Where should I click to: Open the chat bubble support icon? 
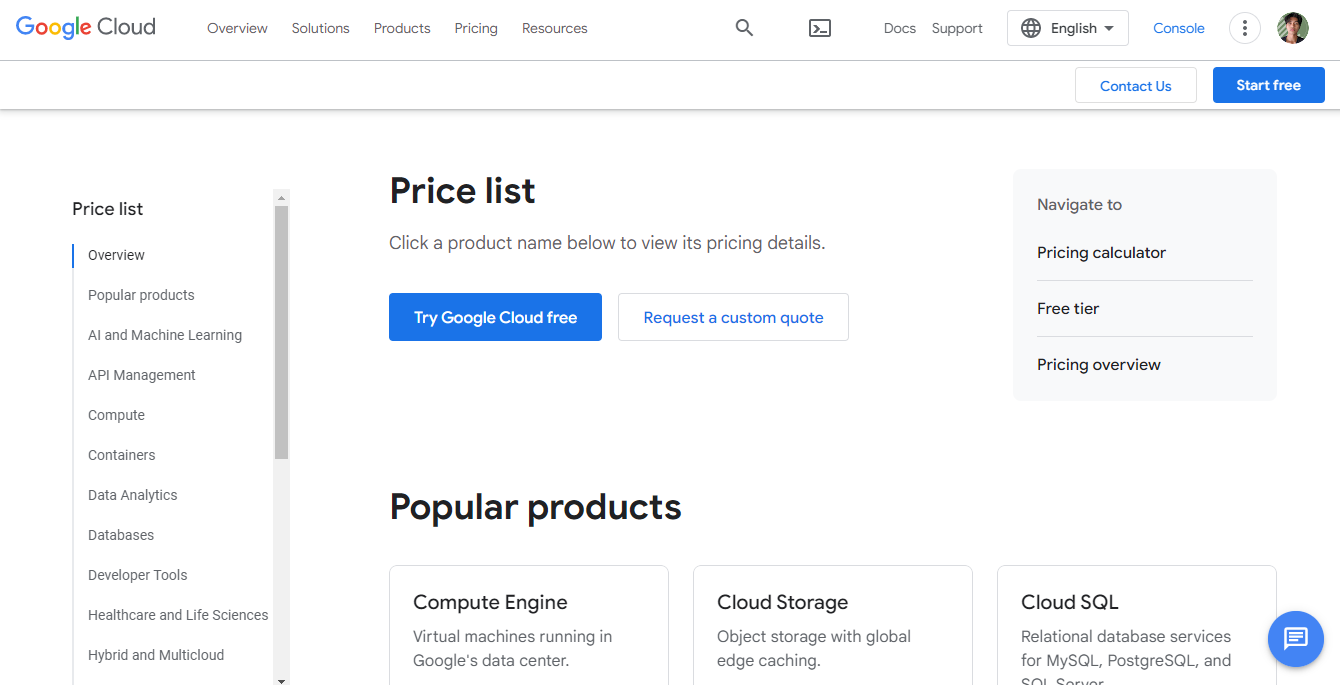1296,638
